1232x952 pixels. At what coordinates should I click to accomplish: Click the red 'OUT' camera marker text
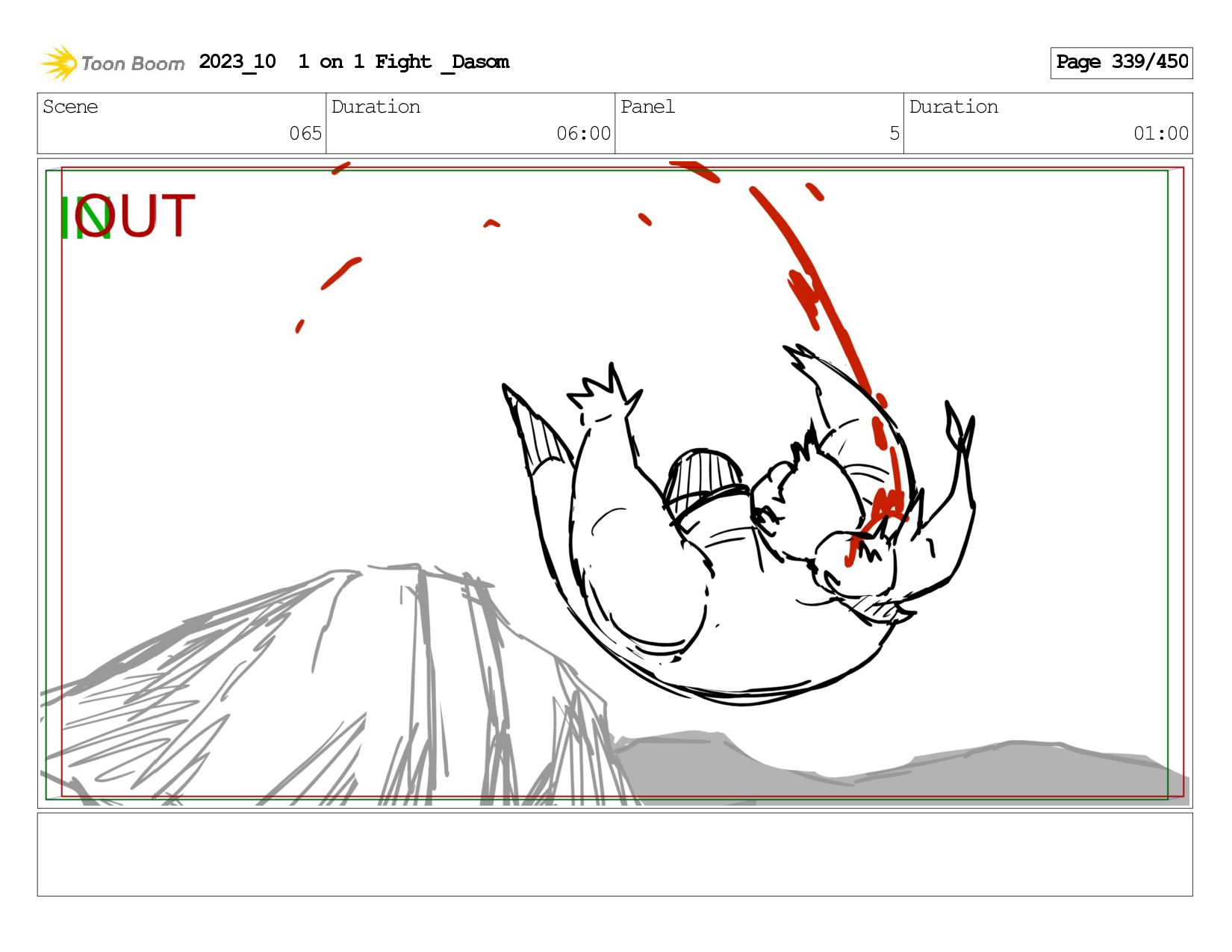pyautogui.click(x=135, y=216)
